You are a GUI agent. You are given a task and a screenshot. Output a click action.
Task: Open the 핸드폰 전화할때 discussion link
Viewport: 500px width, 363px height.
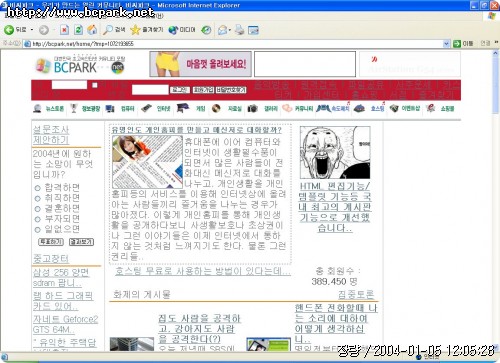point(336,324)
